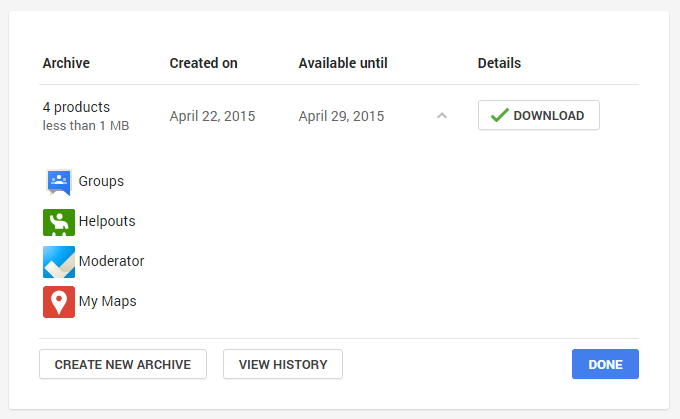Screen dimensions: 680x419
Task: Click the red My Maps pin icon
Action: [59, 301]
